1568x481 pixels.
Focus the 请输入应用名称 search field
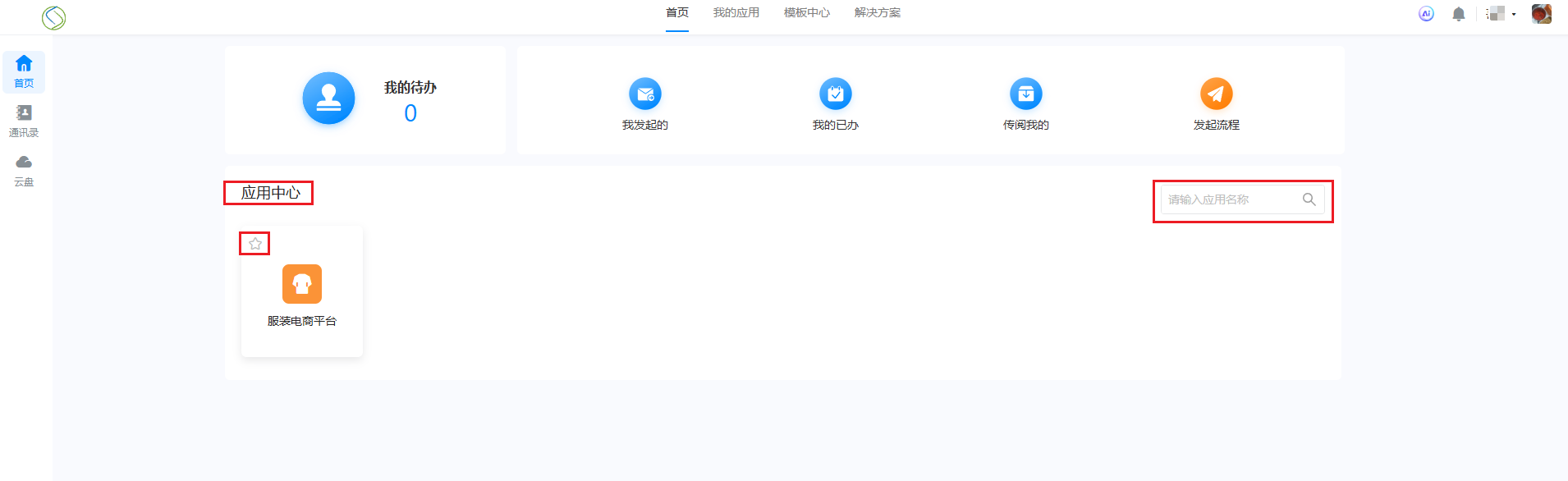[1227, 199]
